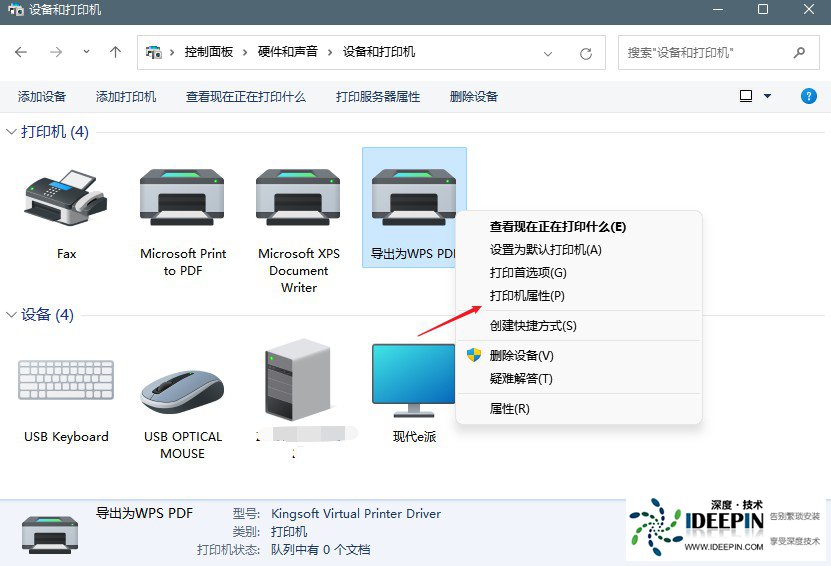Screen dimensions: 831x566
Task: Focus the 搜索"设备和打印机" search box
Action: pyautogui.click(x=719, y=52)
